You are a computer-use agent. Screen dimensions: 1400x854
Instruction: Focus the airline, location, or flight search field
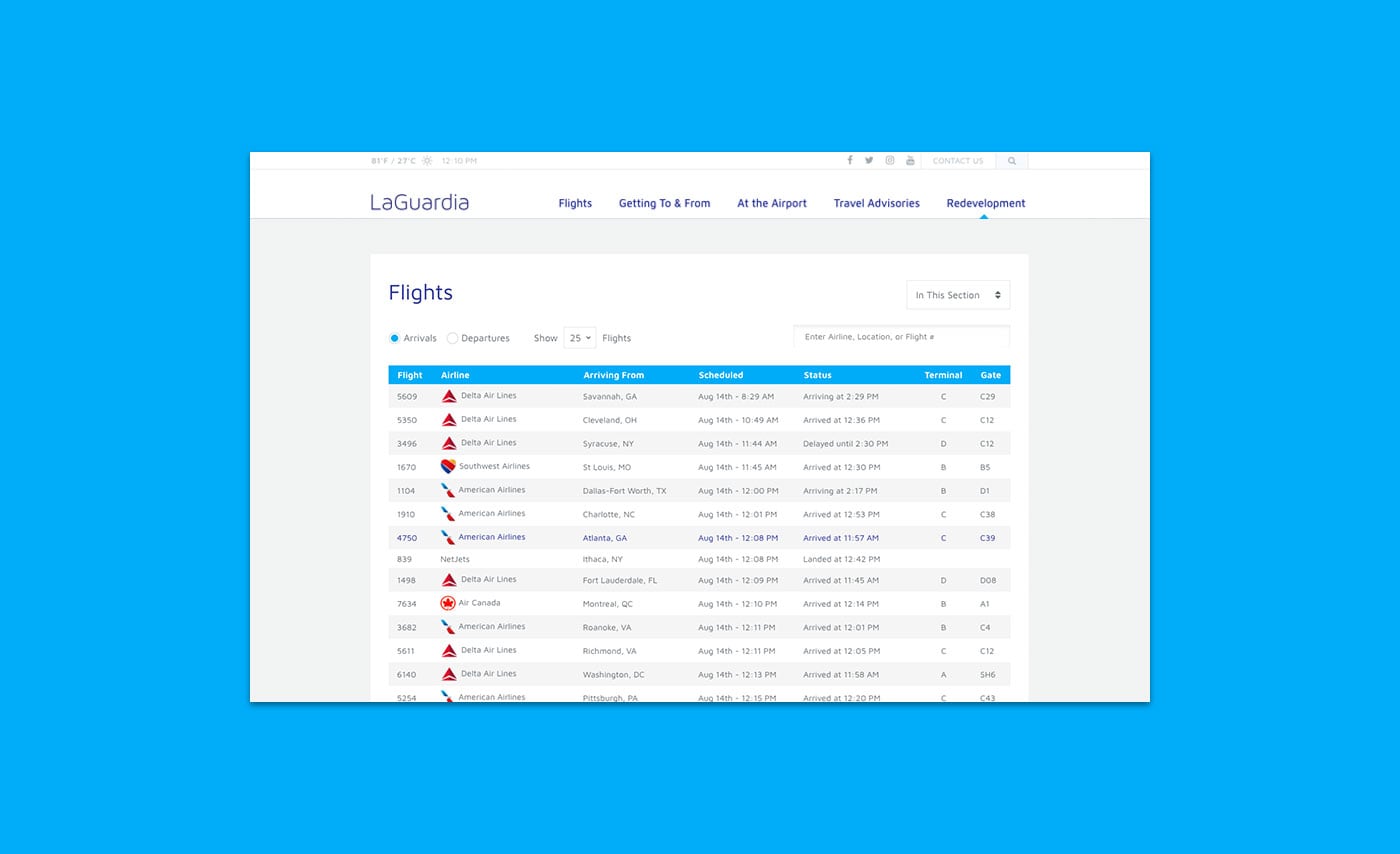click(902, 337)
